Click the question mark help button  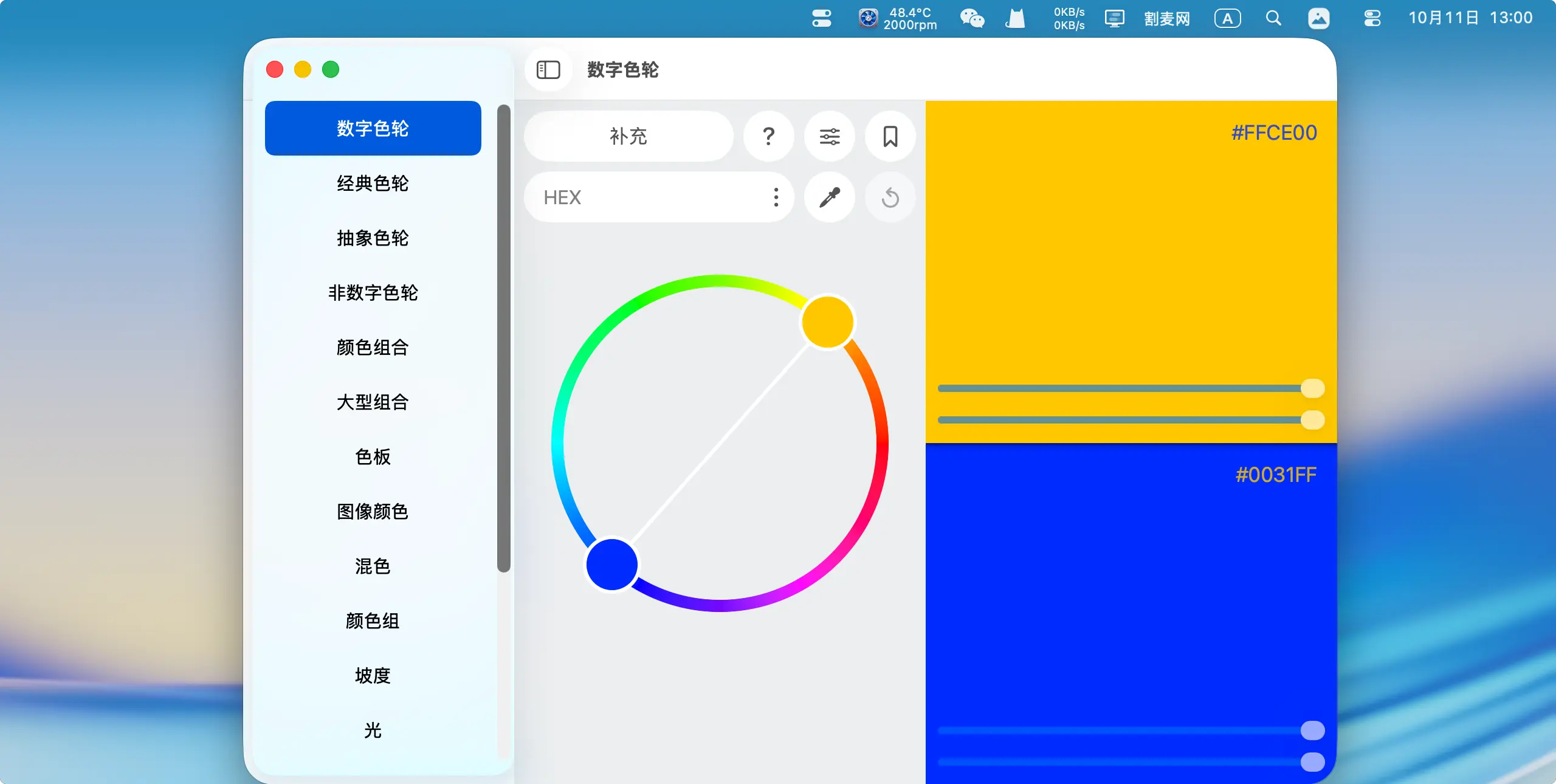tap(768, 136)
